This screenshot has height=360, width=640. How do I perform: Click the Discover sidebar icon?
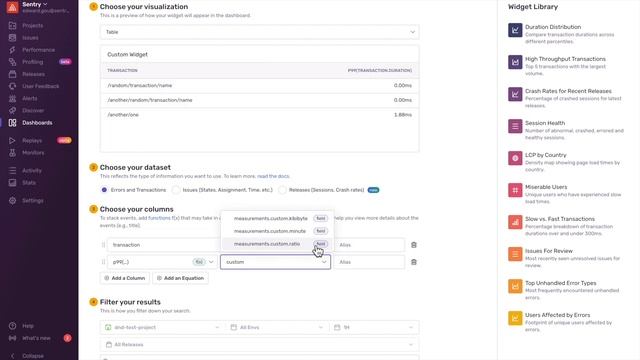pos(13,111)
